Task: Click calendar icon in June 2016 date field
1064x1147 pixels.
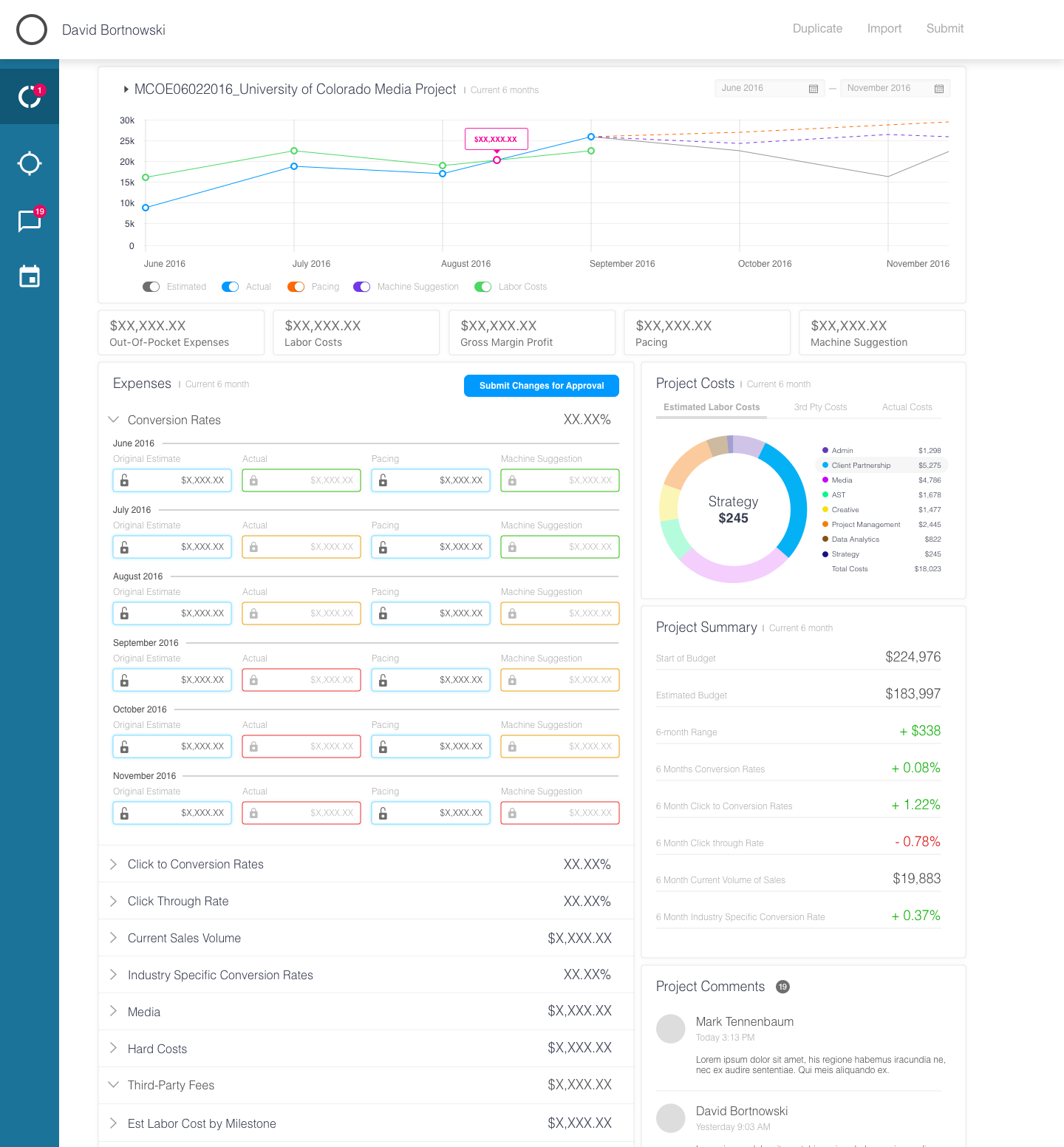Action: point(814,89)
